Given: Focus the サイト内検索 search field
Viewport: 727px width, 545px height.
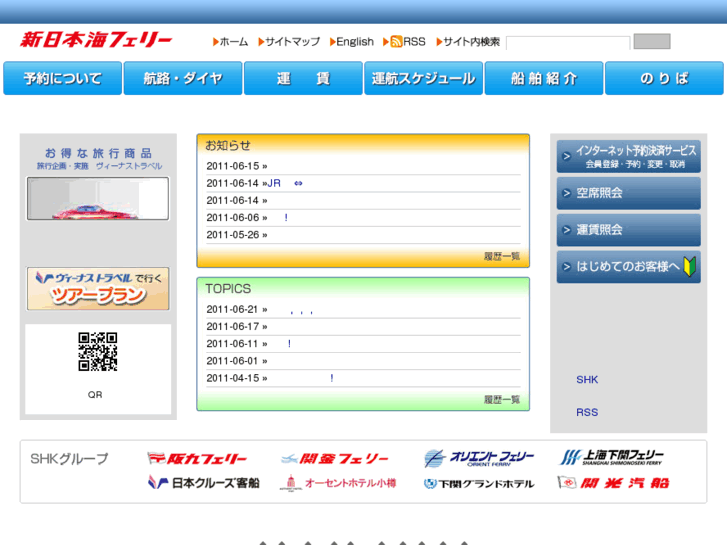Looking at the screenshot, I should click(x=568, y=42).
